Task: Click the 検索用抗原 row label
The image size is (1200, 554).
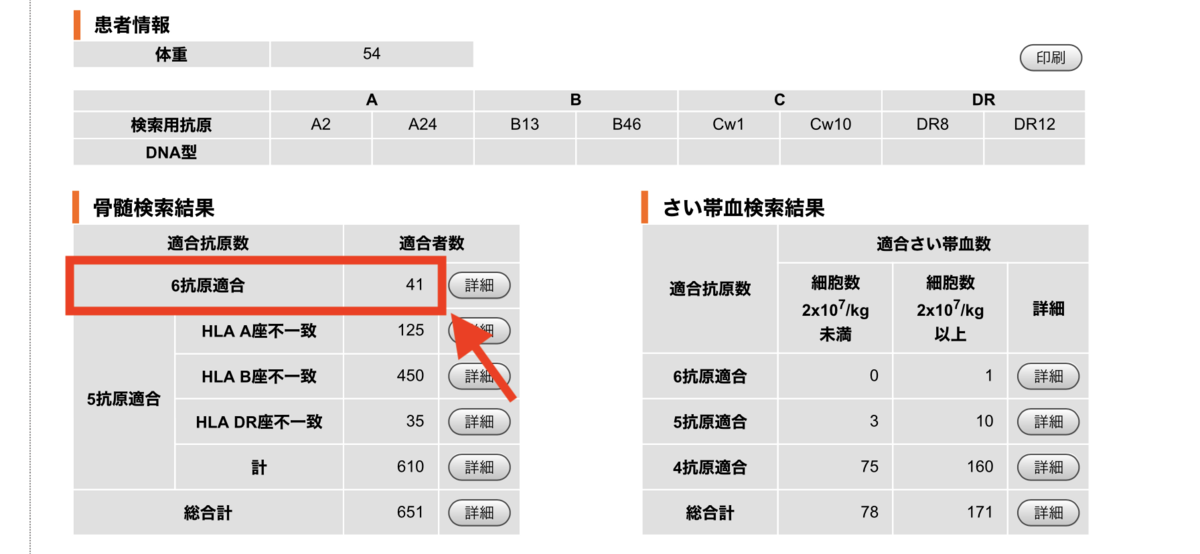Action: [x=171, y=125]
